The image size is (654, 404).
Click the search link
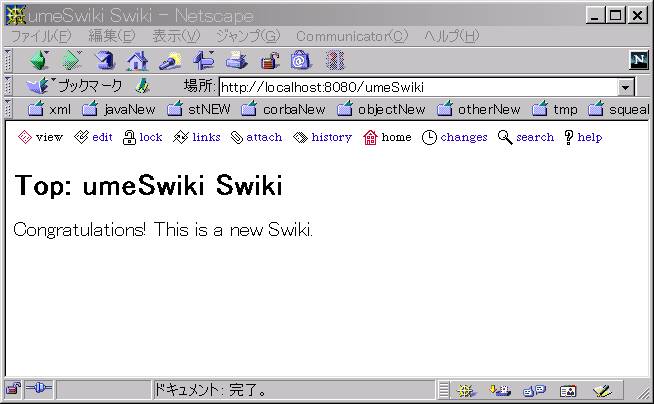pyautogui.click(x=535, y=137)
